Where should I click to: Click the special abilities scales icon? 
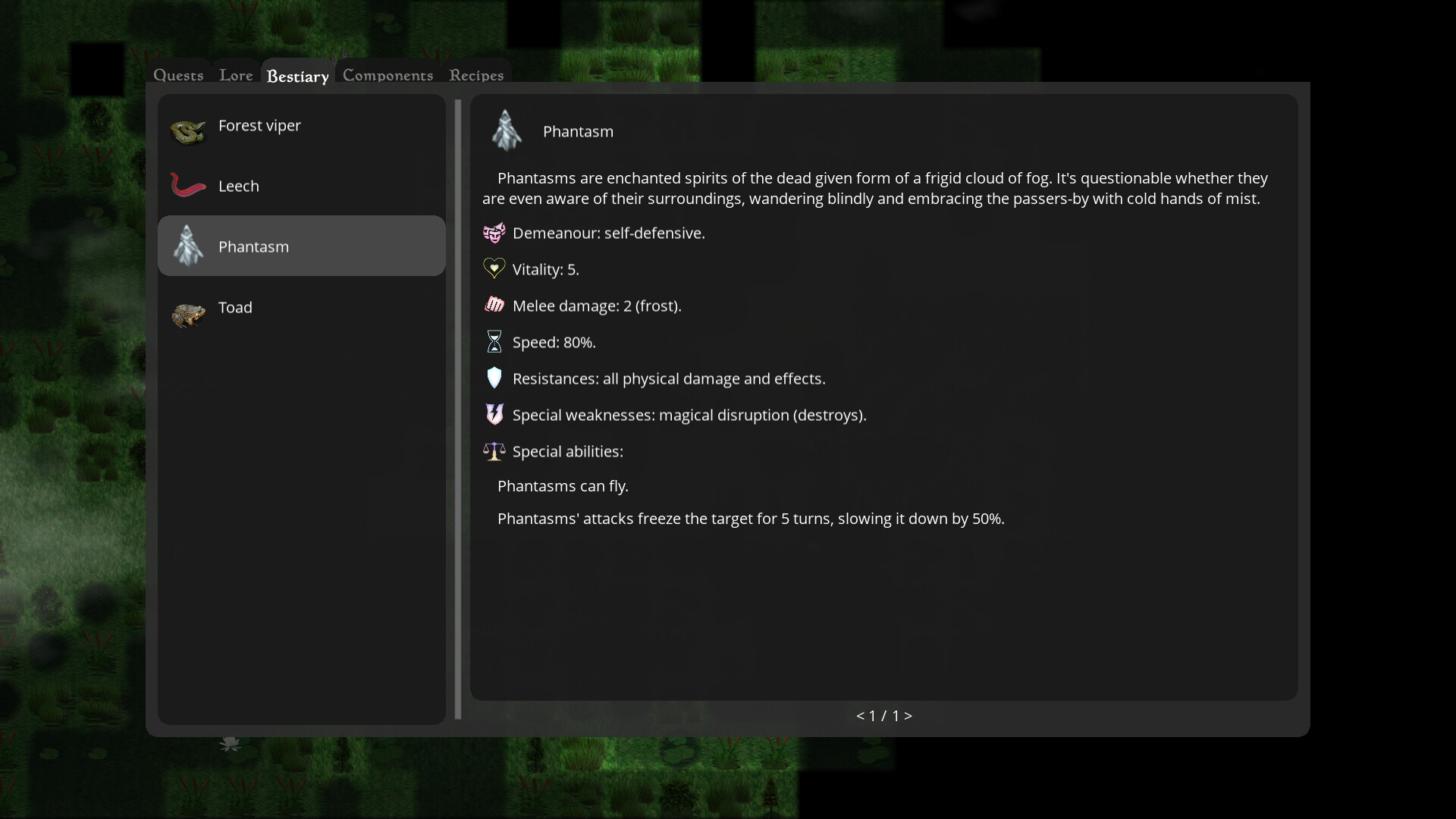[493, 450]
